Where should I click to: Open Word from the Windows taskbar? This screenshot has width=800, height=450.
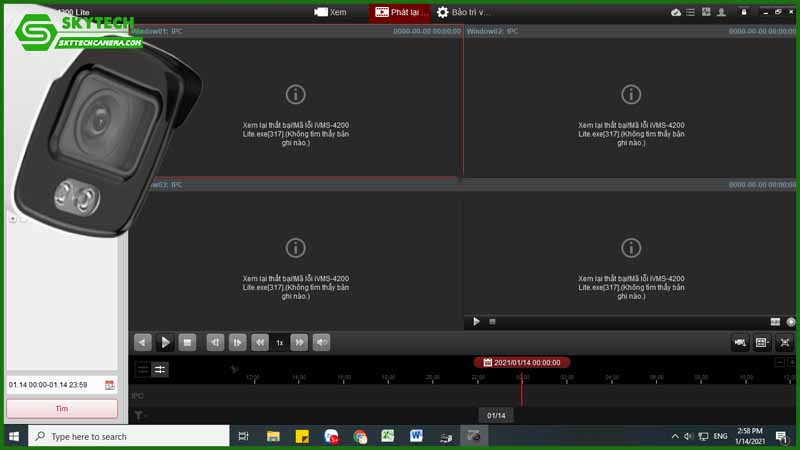(x=416, y=436)
